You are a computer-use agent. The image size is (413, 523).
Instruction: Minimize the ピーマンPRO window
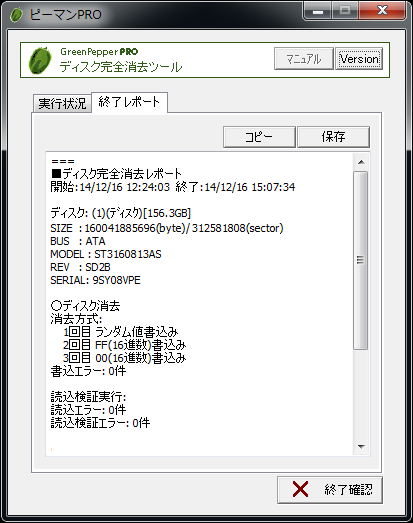[318, 11]
